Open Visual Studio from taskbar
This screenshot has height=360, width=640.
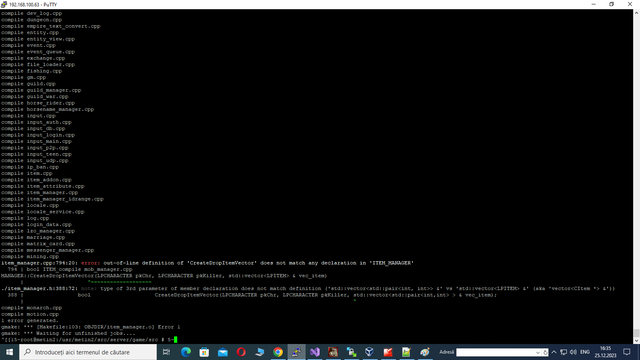[x=315, y=352]
